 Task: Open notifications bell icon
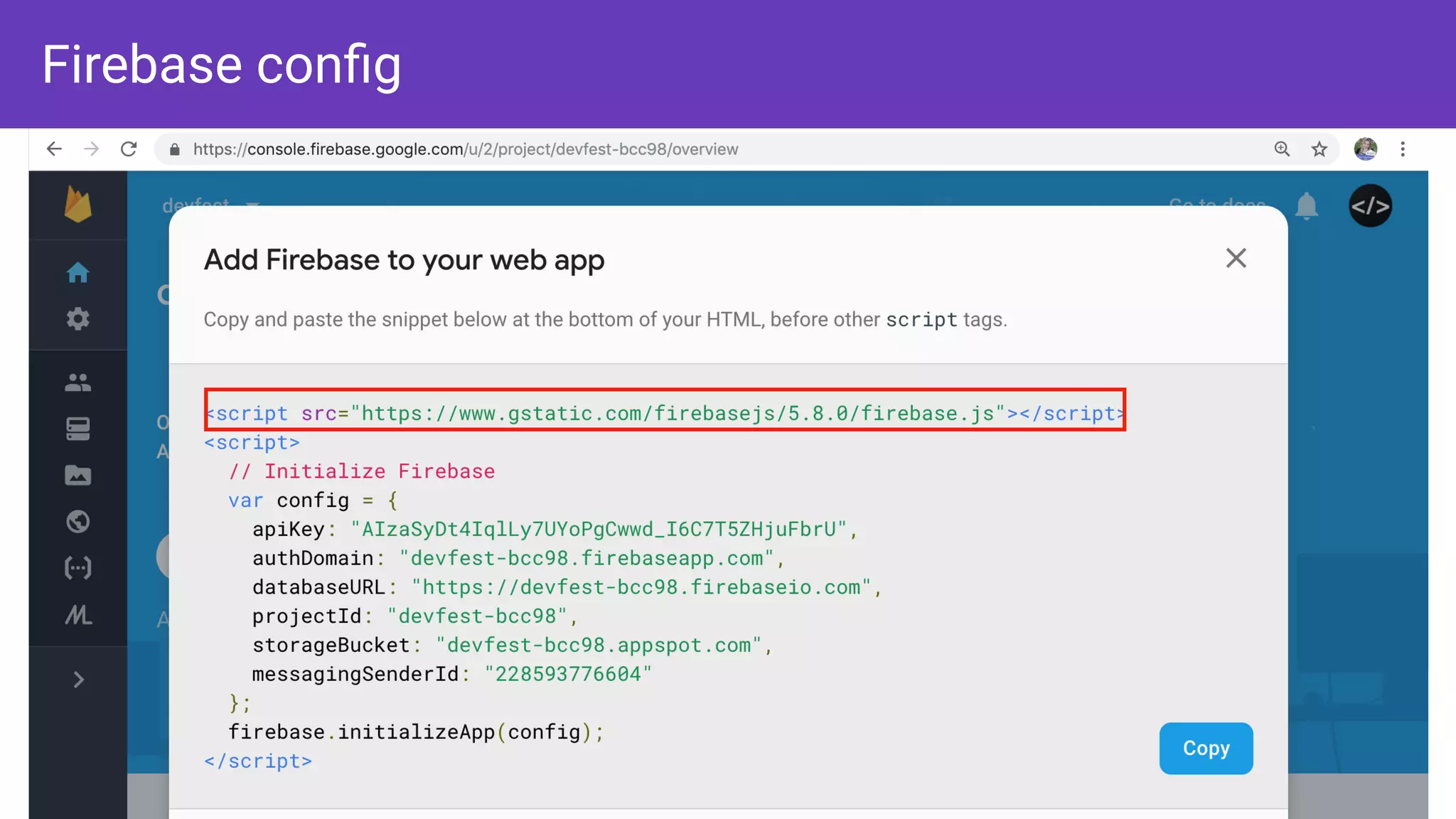[x=1307, y=206]
